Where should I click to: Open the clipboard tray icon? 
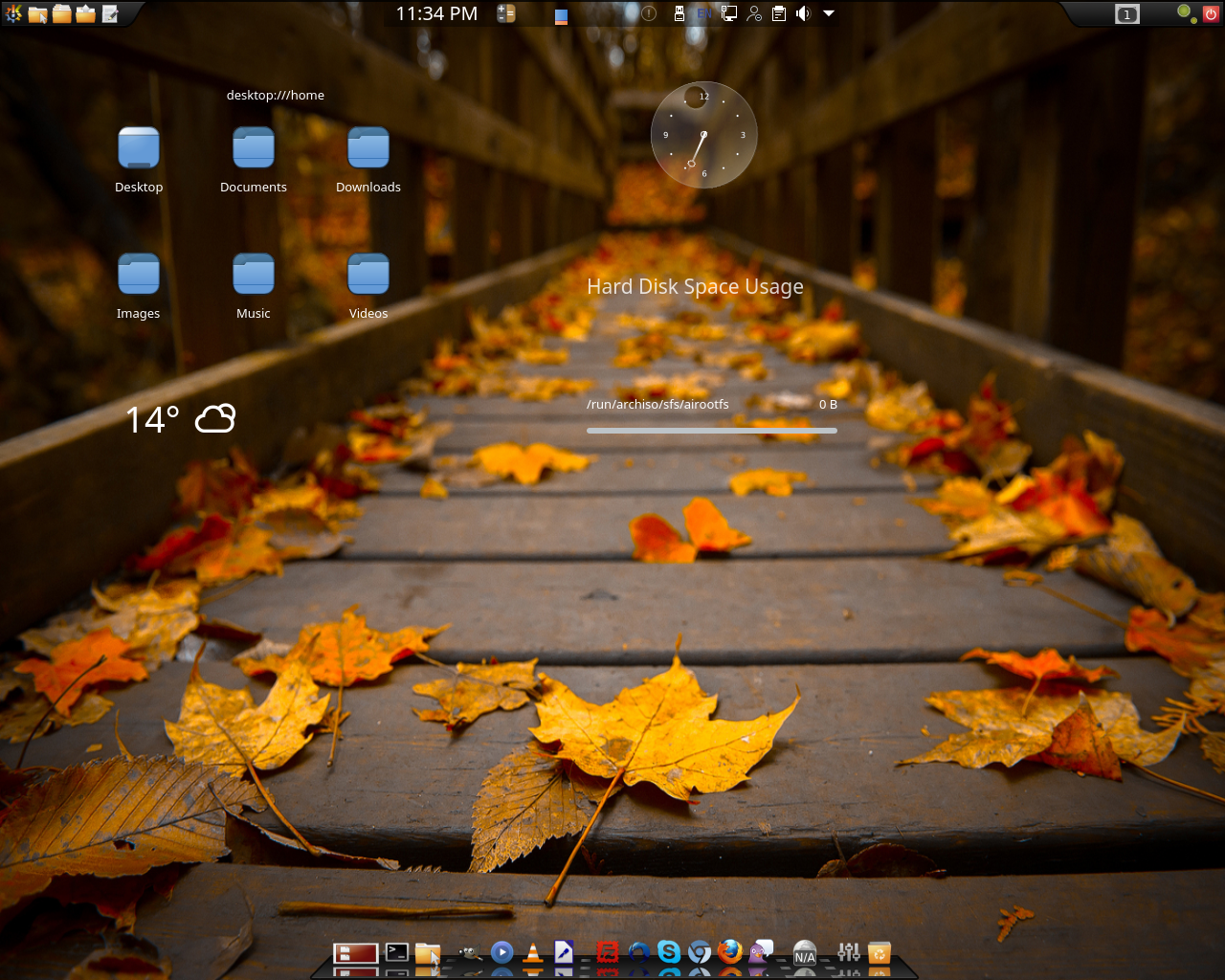pos(779,13)
